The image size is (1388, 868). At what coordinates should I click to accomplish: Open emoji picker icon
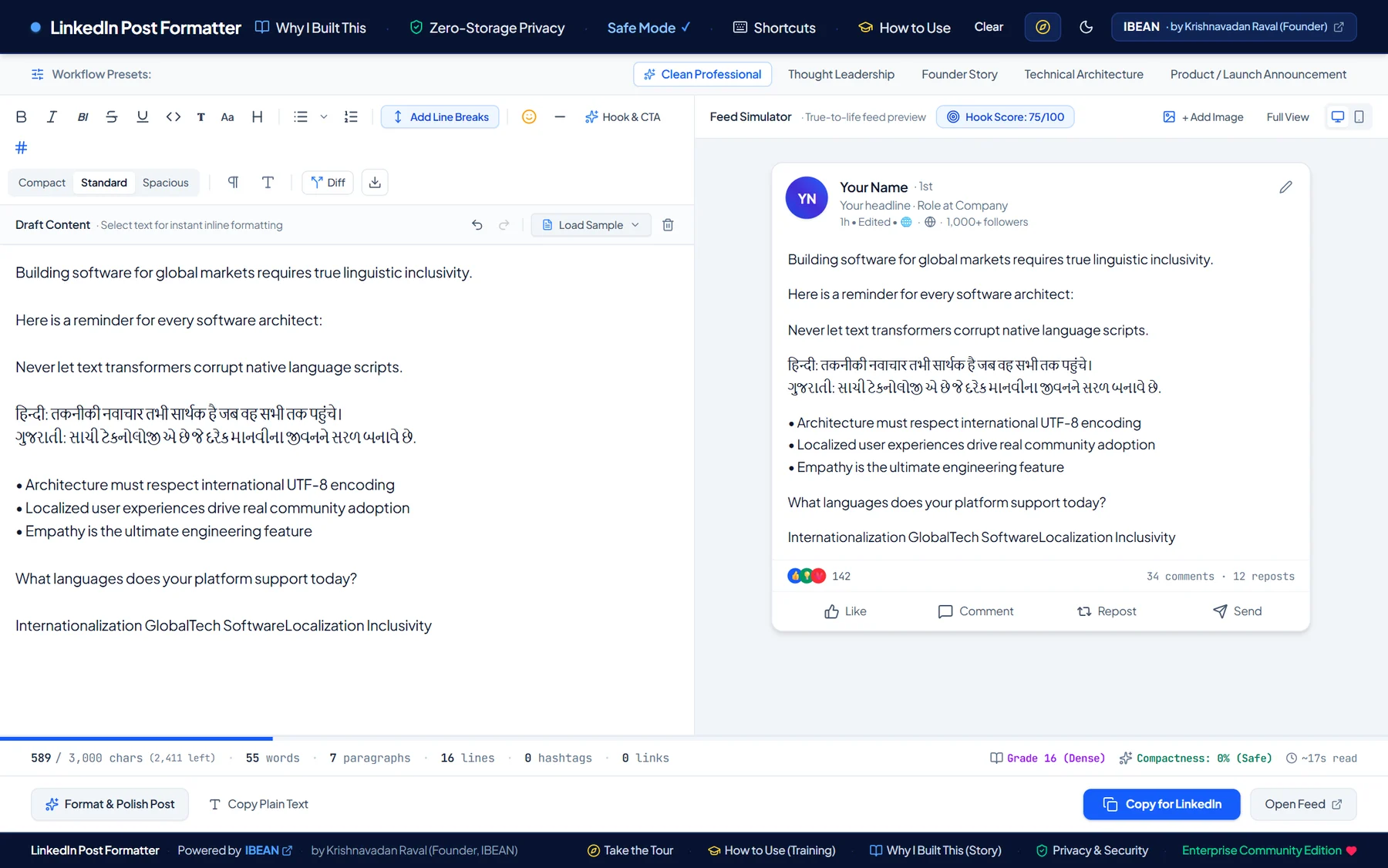tap(529, 117)
